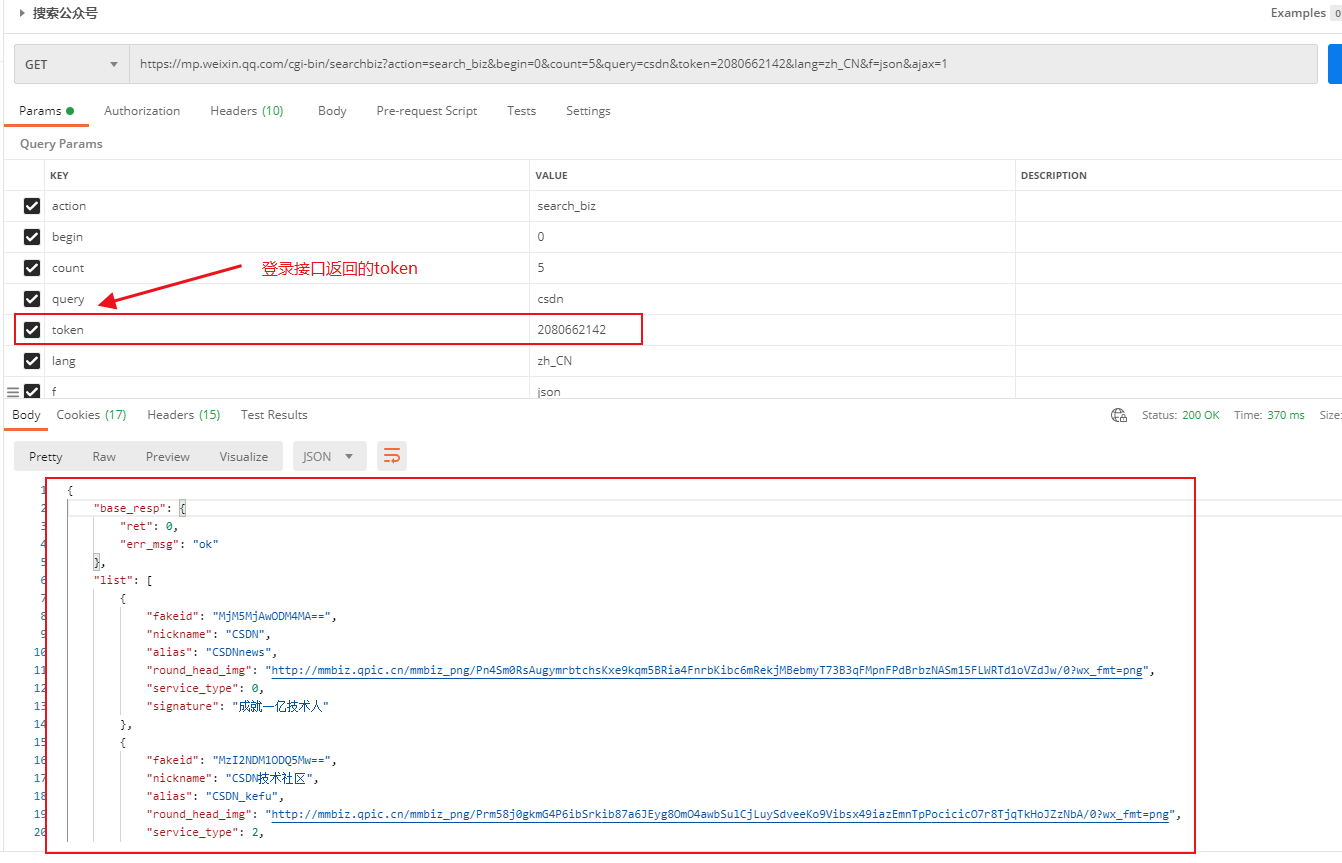Expand the 搜索公众号 request title triangle

pyautogui.click(x=22, y=13)
